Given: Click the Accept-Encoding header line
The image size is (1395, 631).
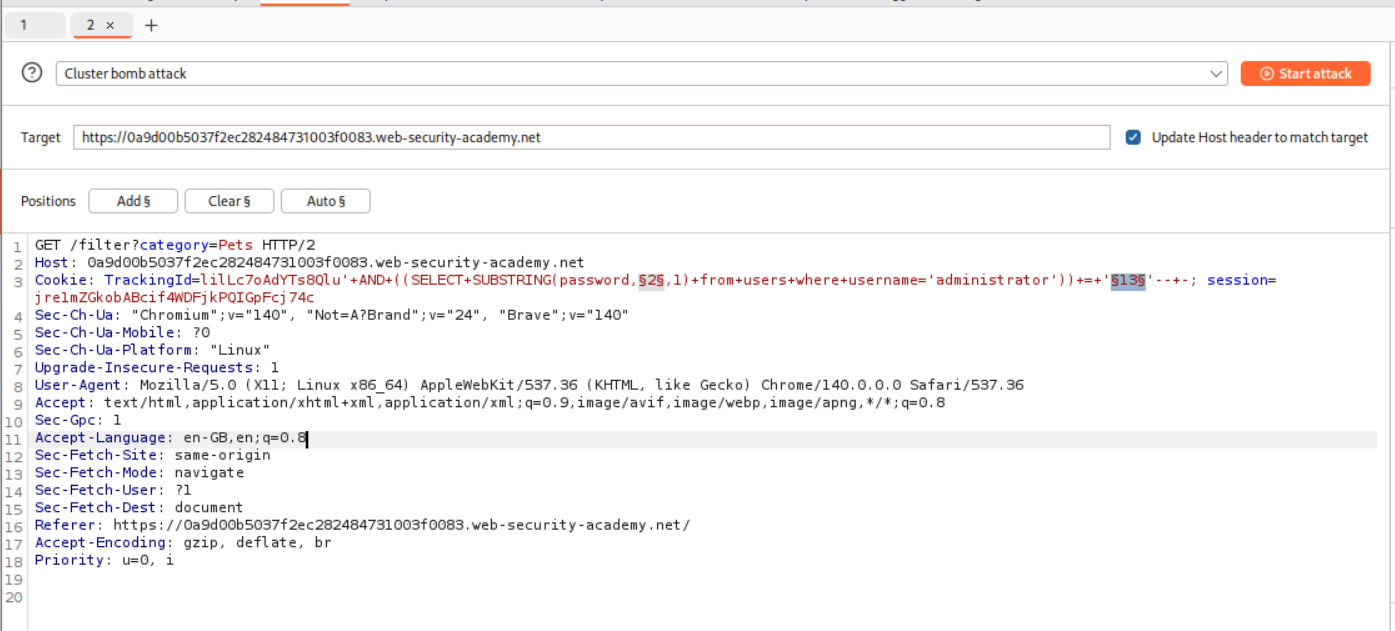Looking at the screenshot, I should 200,543.
